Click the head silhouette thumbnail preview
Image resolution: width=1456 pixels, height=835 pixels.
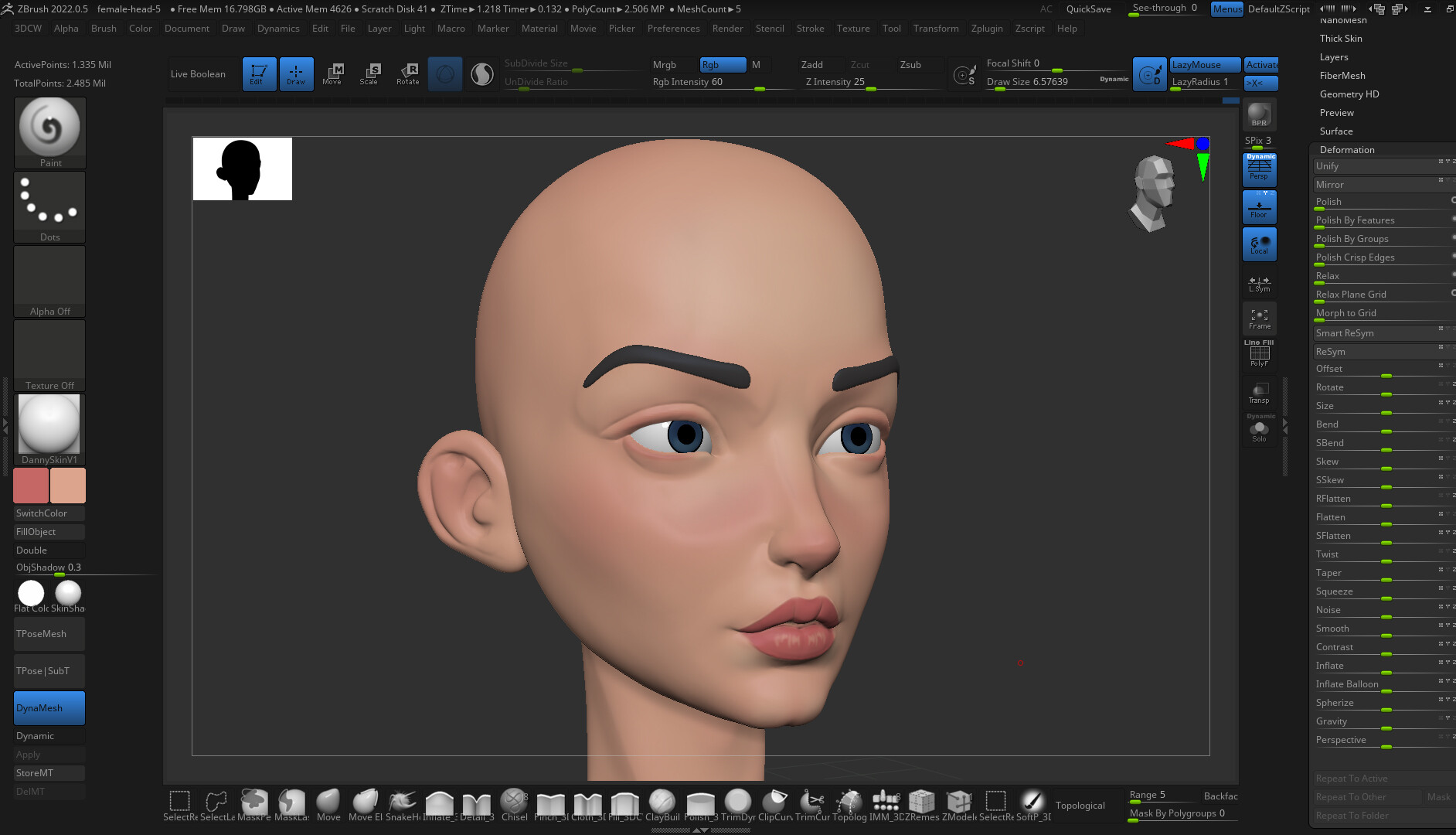(242, 169)
